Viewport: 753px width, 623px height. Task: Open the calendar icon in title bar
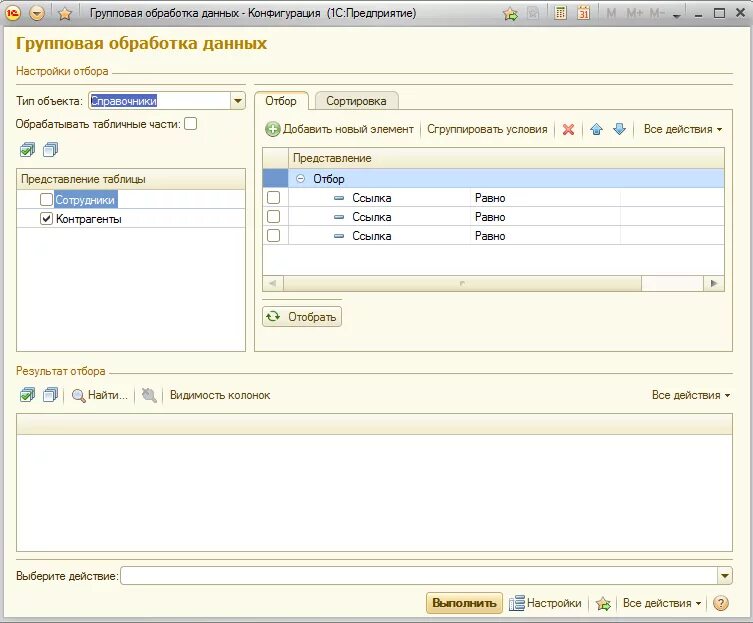tap(583, 13)
